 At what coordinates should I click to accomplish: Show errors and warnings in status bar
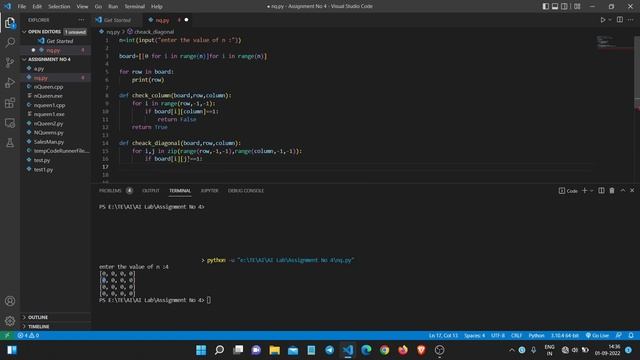point(28,336)
